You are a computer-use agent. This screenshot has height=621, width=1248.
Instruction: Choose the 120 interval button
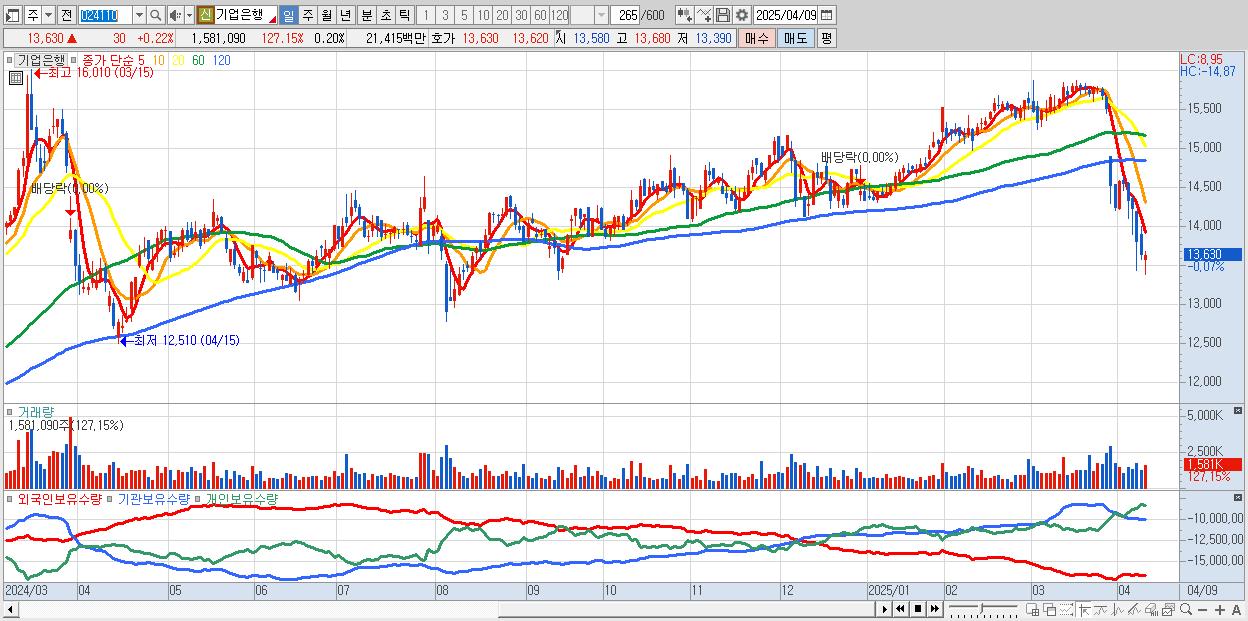pyautogui.click(x=560, y=15)
